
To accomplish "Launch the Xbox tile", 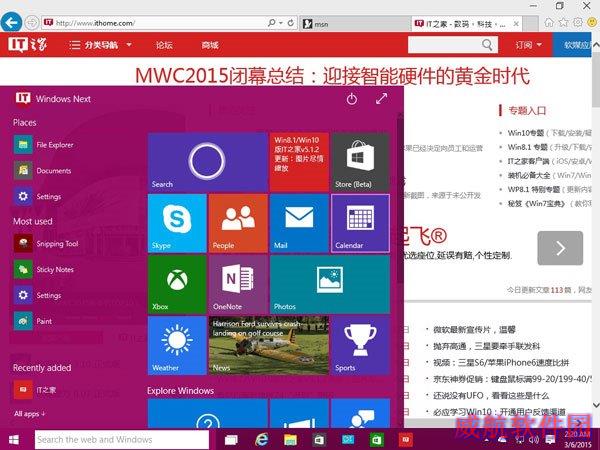I will [x=177, y=284].
